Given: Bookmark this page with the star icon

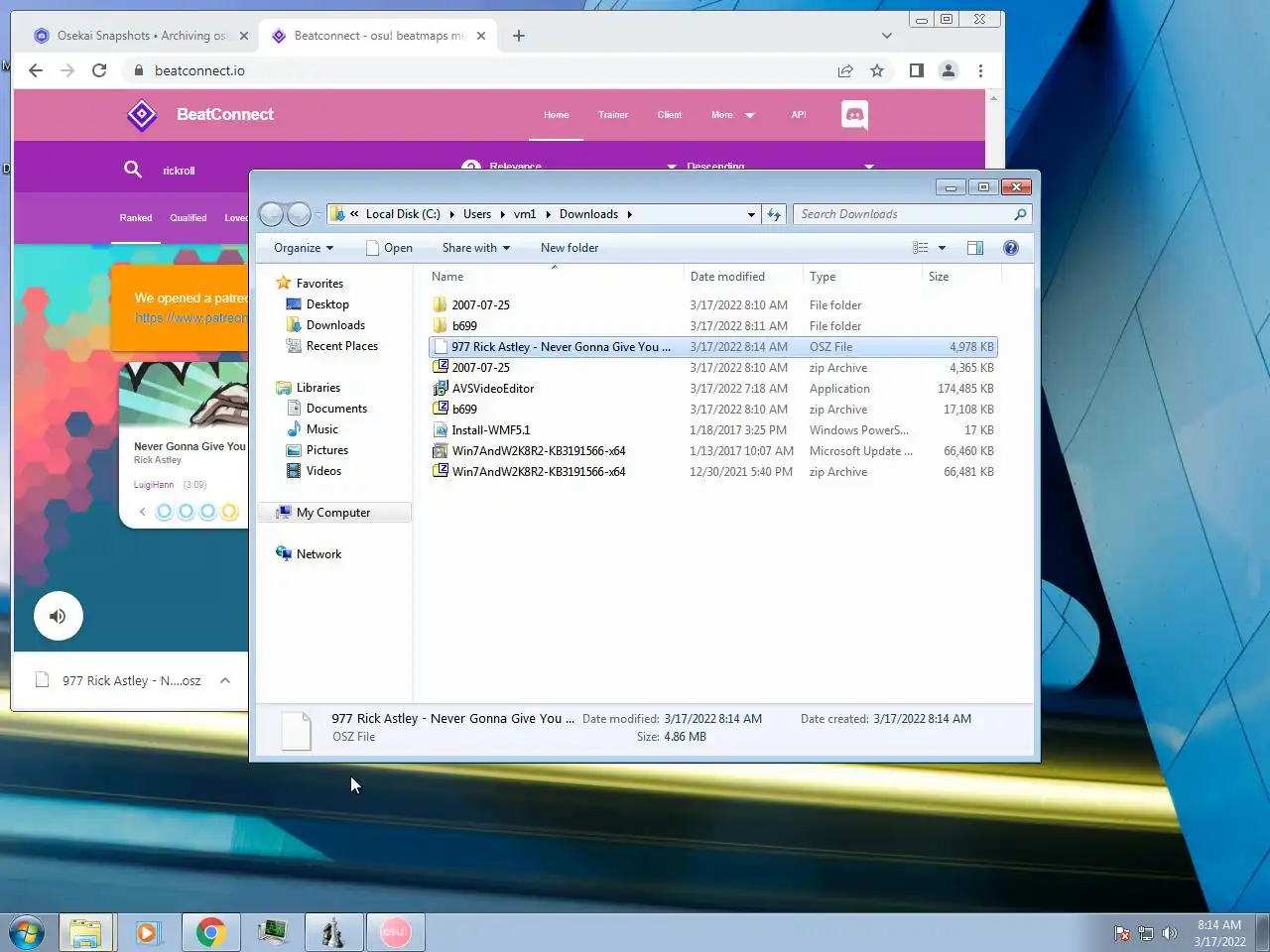Looking at the screenshot, I should click(877, 70).
